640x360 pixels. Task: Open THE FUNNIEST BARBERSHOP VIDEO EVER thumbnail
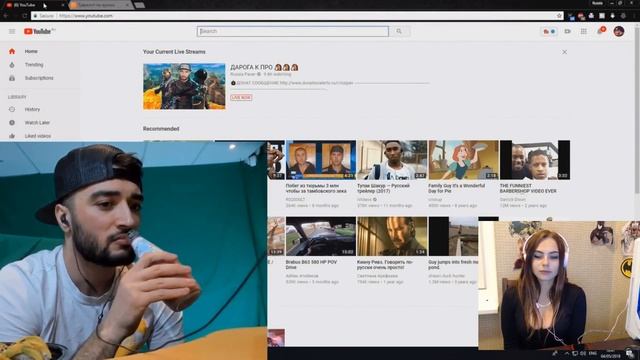pyautogui.click(x=535, y=160)
